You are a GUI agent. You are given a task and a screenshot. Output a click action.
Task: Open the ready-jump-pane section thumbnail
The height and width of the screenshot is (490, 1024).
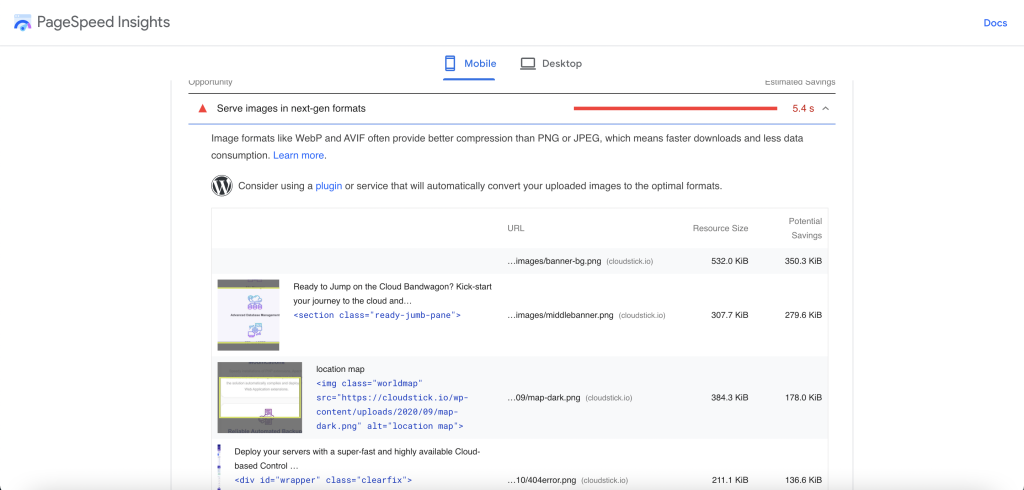248,314
